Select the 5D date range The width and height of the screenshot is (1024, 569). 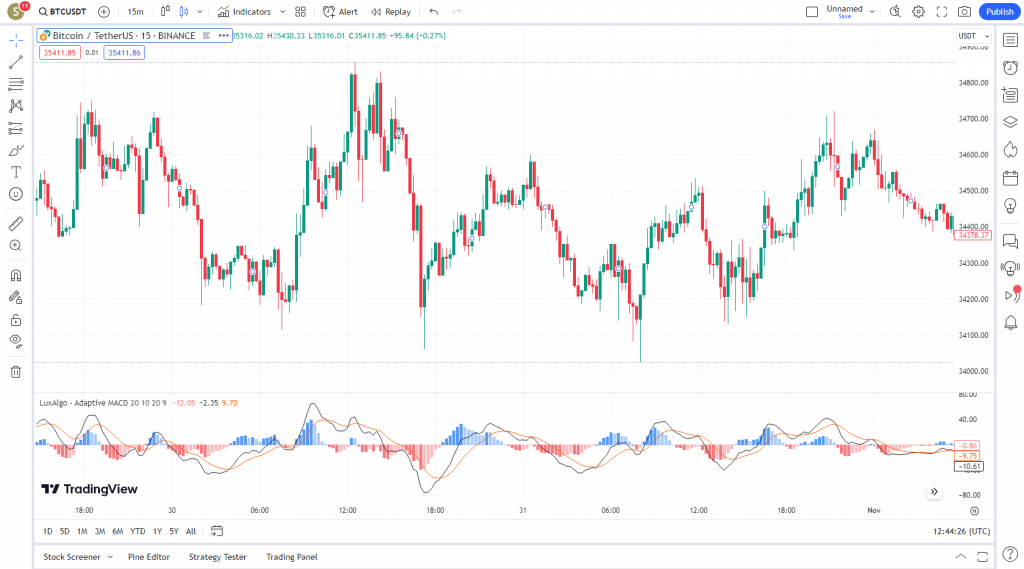65,531
